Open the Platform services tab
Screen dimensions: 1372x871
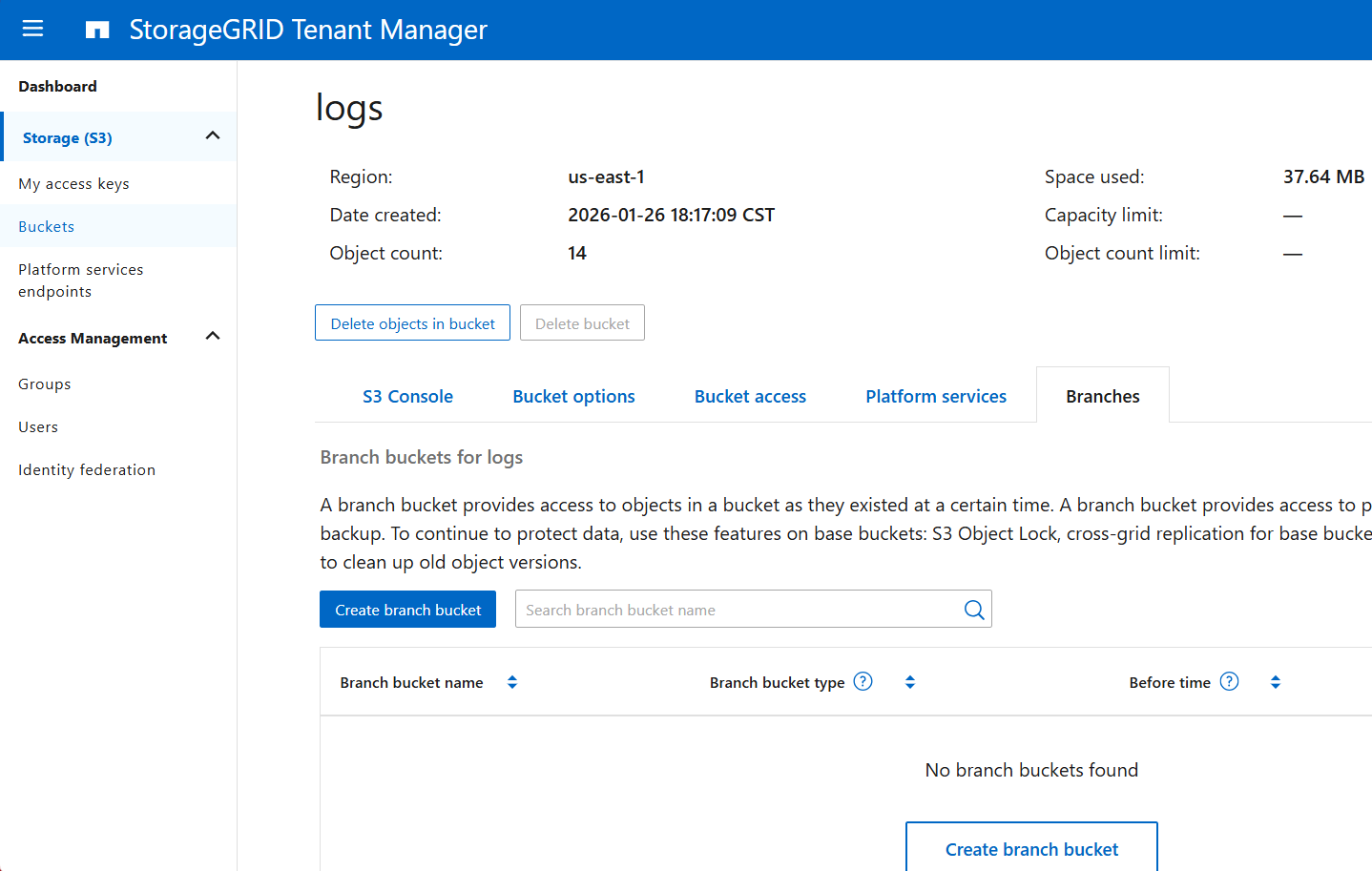coord(936,396)
